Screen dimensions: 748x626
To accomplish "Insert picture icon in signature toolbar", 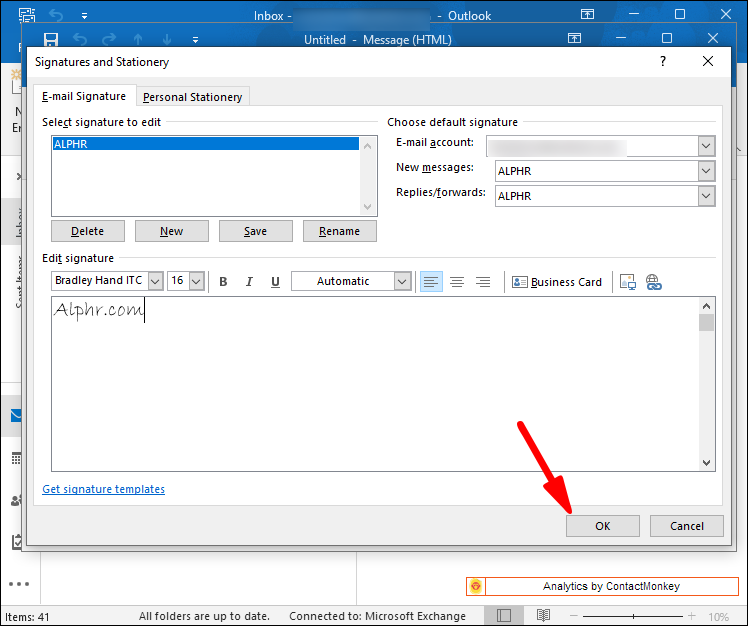I will (627, 282).
